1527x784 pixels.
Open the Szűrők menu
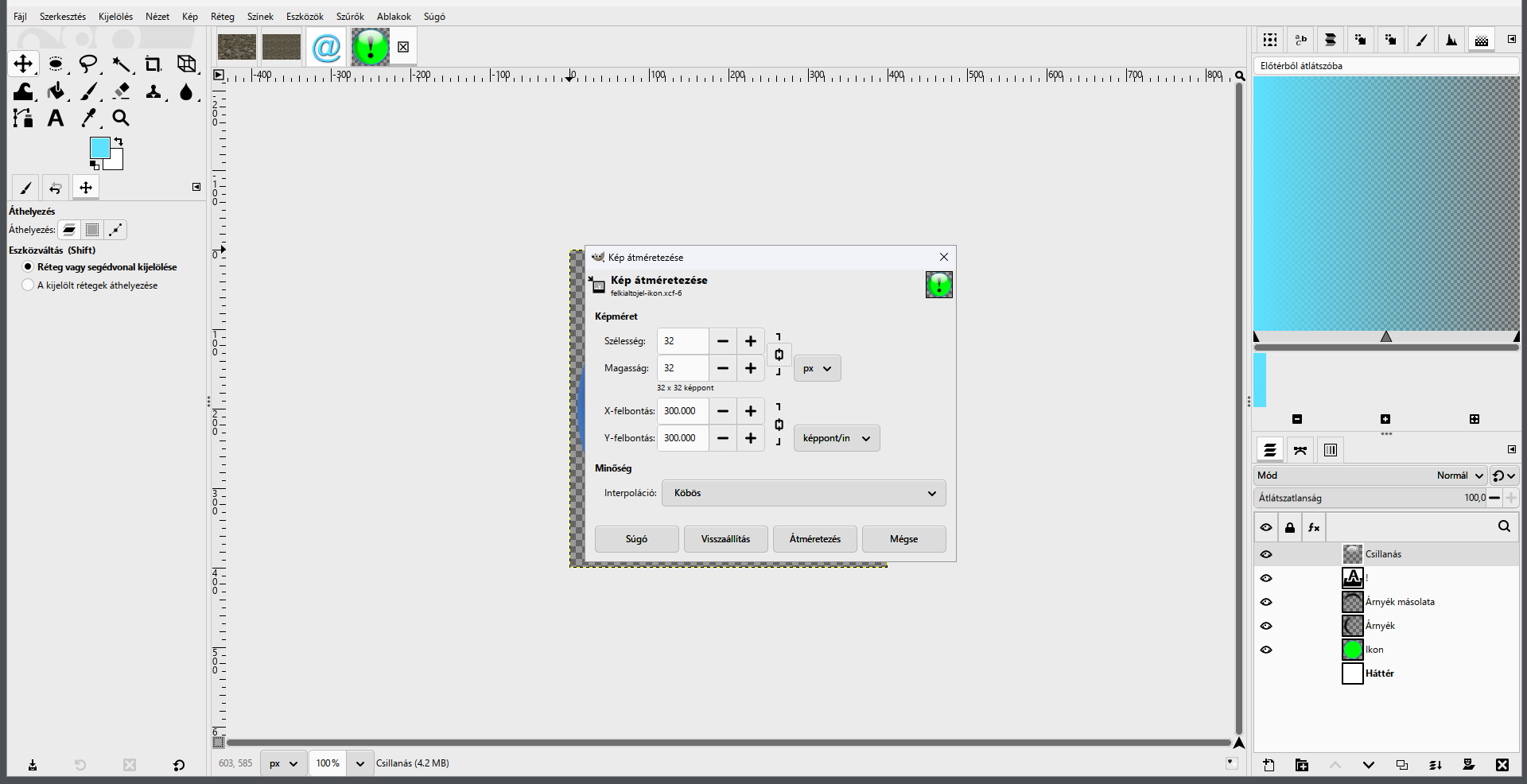(x=350, y=17)
